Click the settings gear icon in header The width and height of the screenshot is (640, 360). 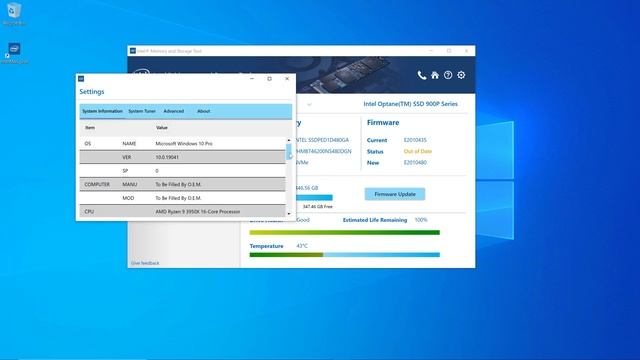461,75
